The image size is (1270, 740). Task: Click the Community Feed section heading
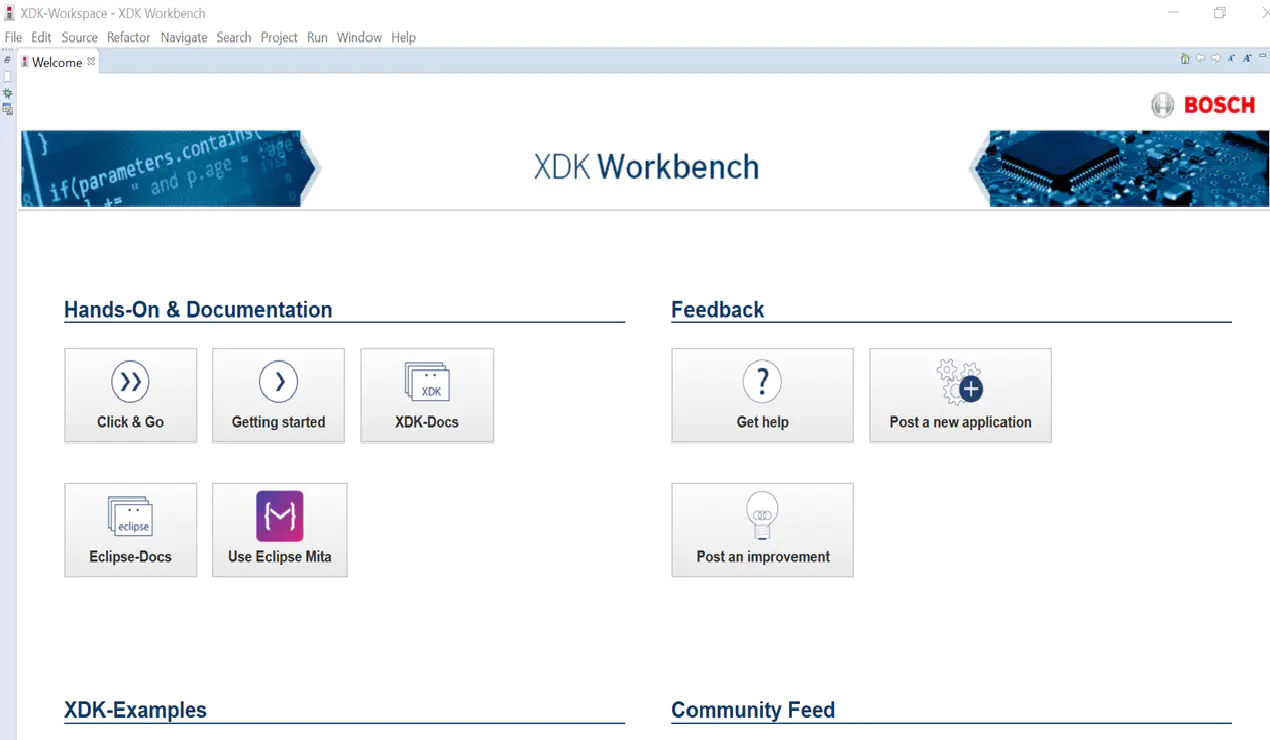pos(753,711)
